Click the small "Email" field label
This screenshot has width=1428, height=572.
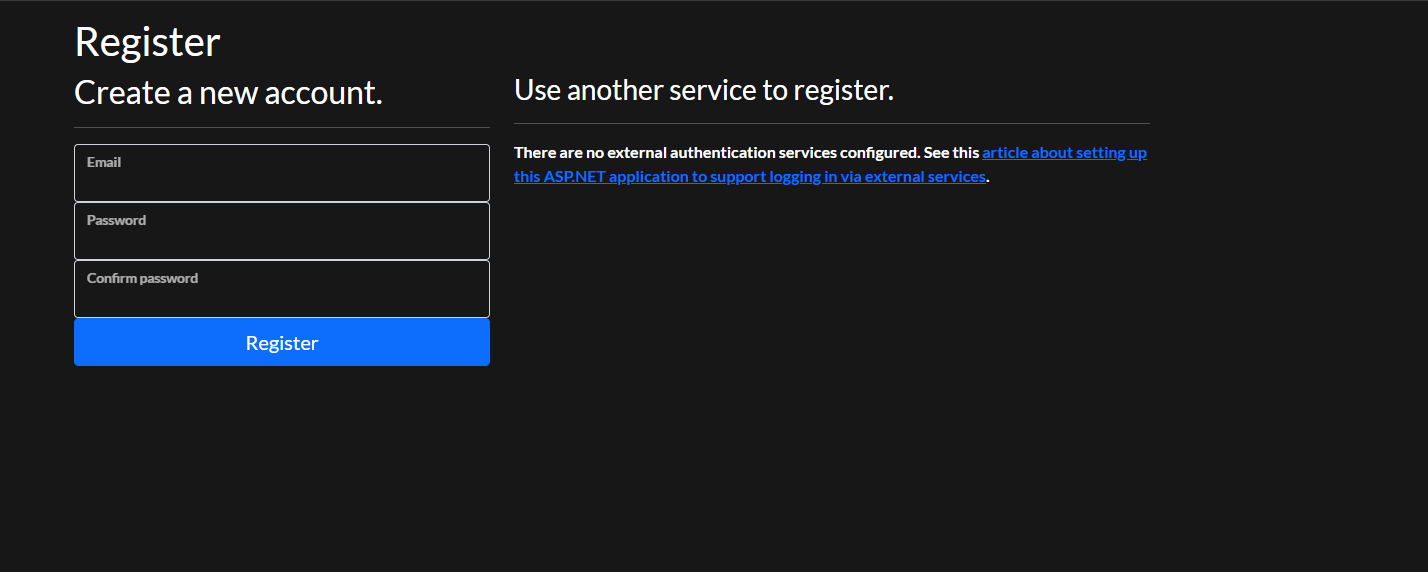(104, 162)
